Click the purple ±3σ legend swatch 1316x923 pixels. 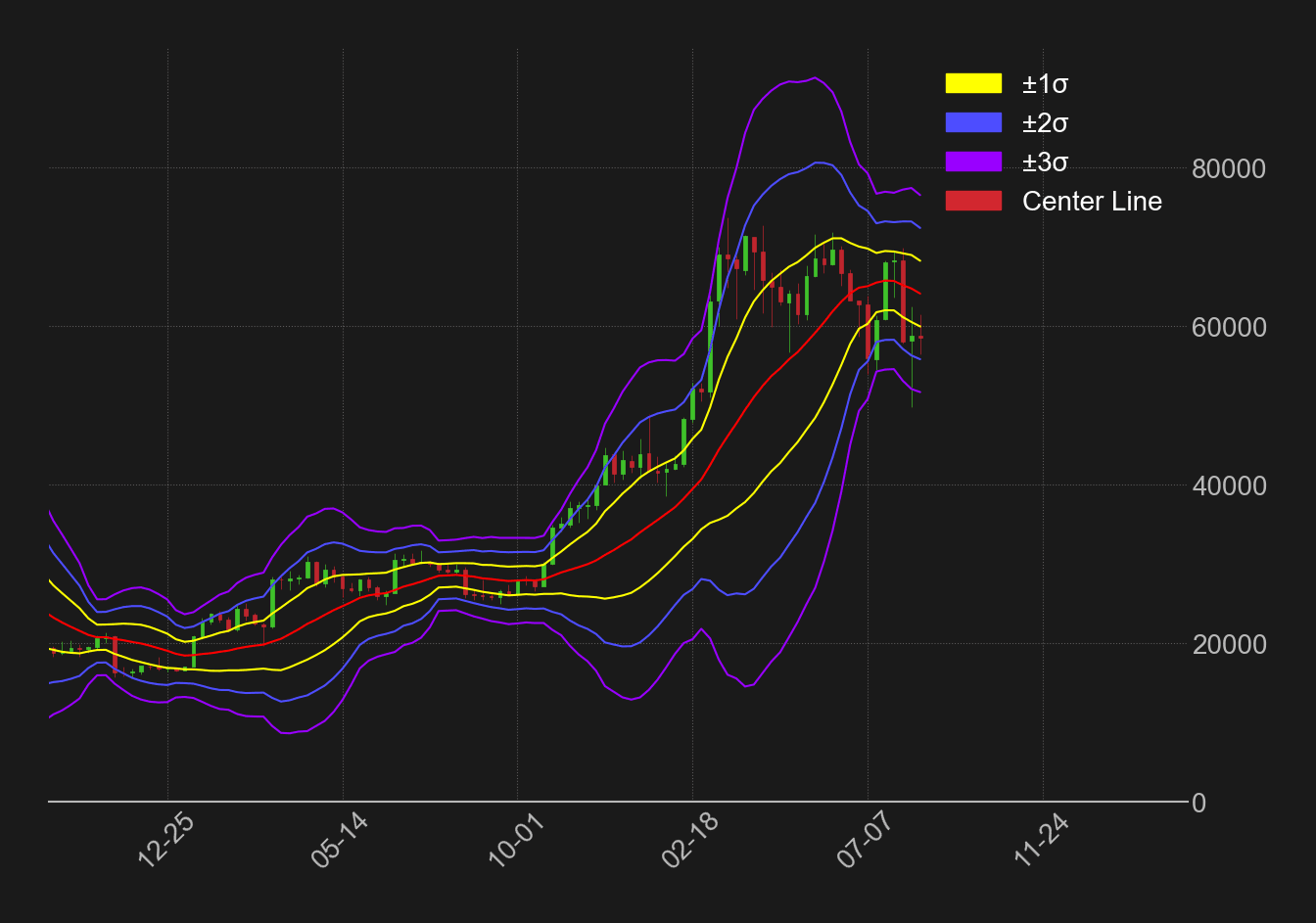pos(973,162)
